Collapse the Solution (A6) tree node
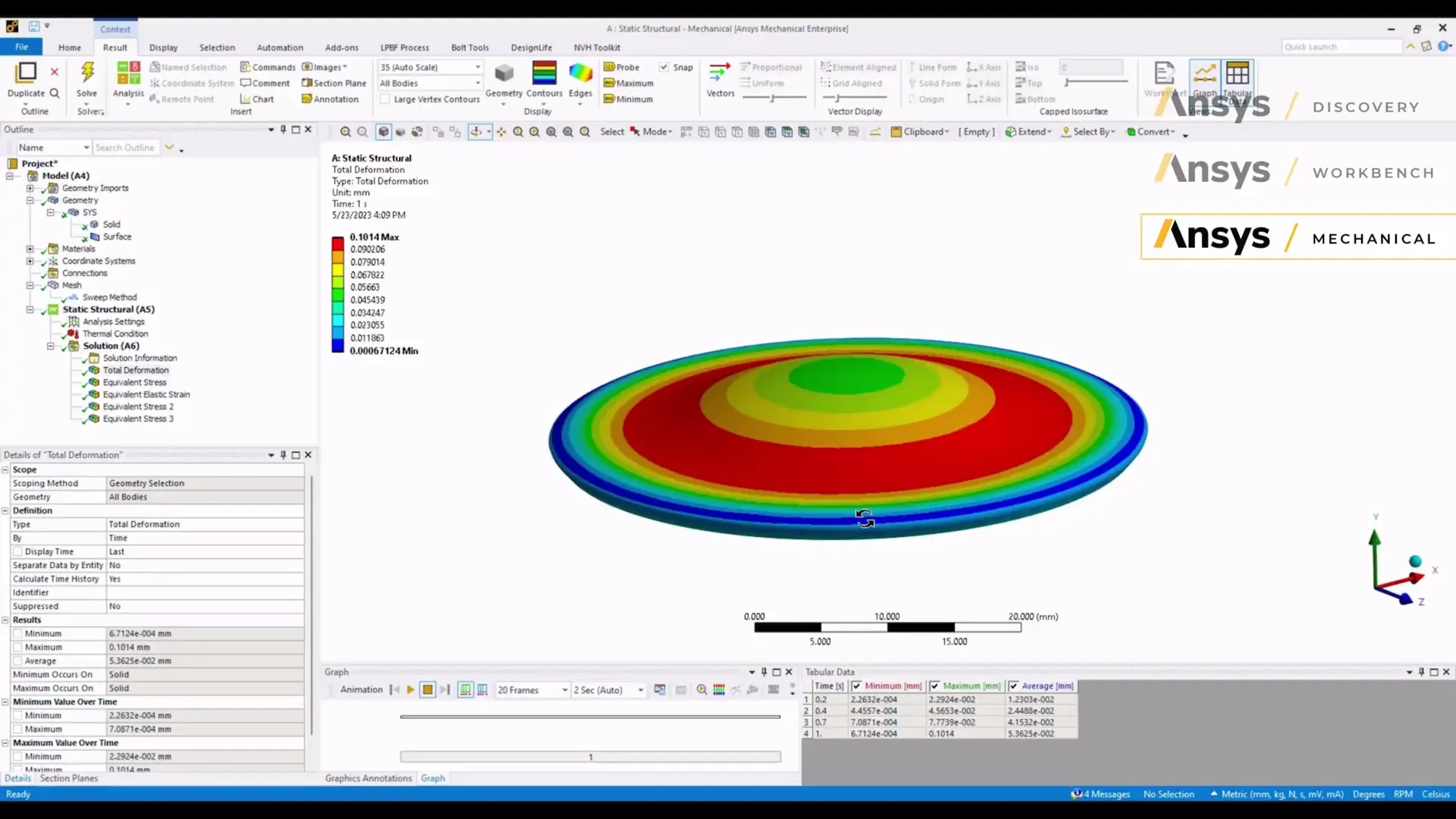The height and width of the screenshot is (819, 1456). click(x=50, y=346)
